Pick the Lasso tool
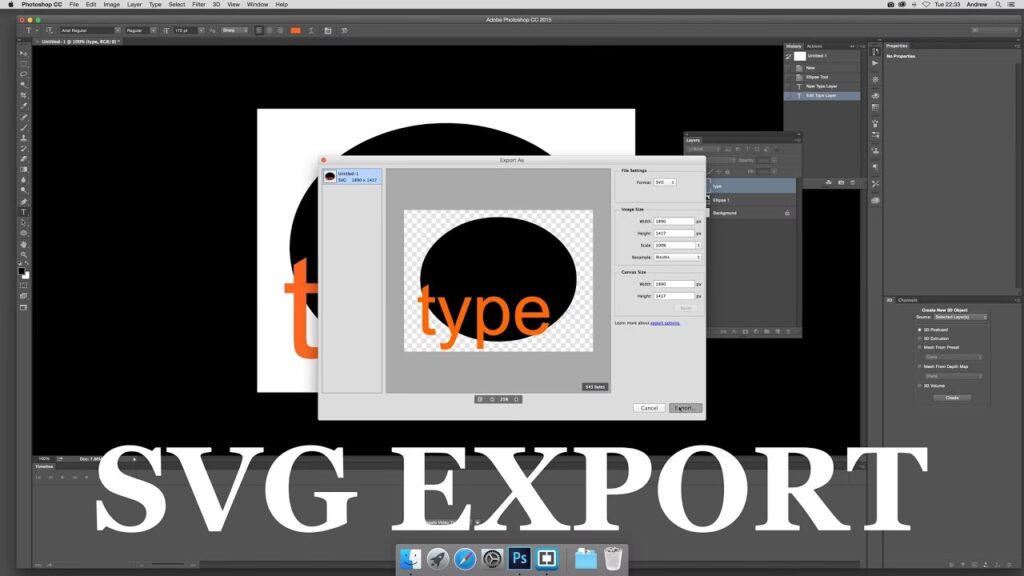Viewport: 1024px width, 576px height. point(24,74)
